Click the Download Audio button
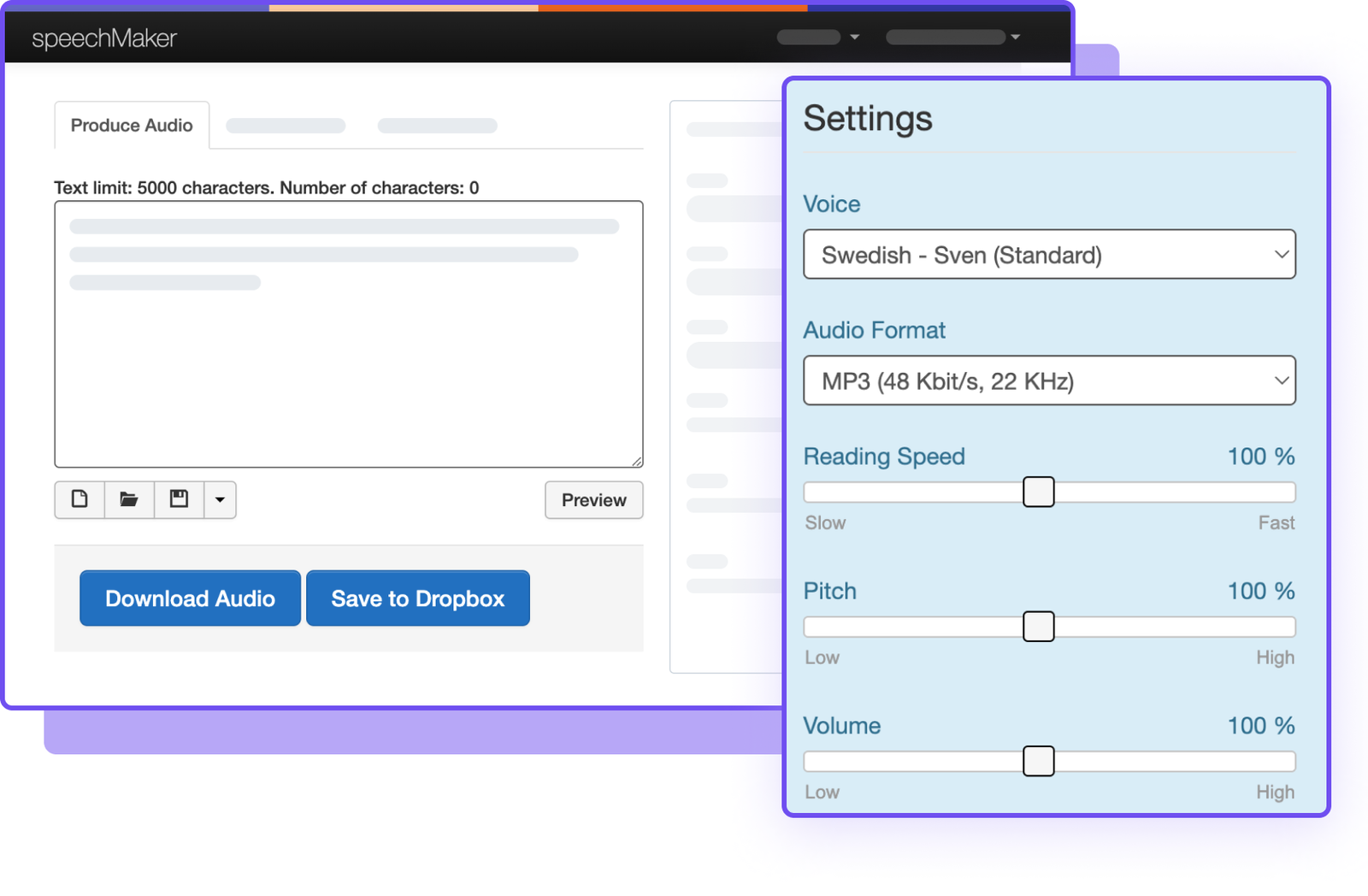The height and width of the screenshot is (896, 1368). [x=190, y=598]
